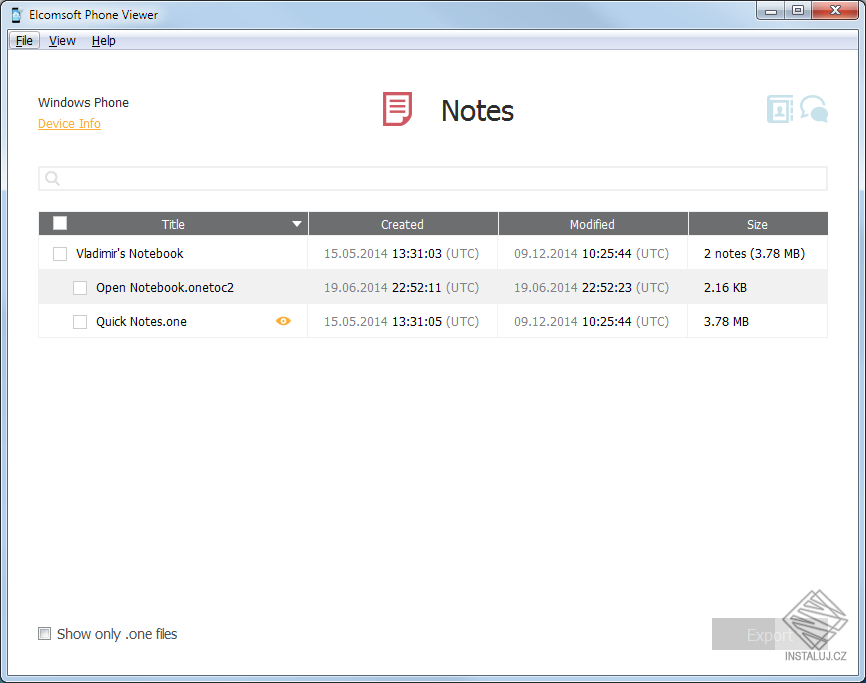Sort by the Created column header
The width and height of the screenshot is (866, 683).
[403, 224]
